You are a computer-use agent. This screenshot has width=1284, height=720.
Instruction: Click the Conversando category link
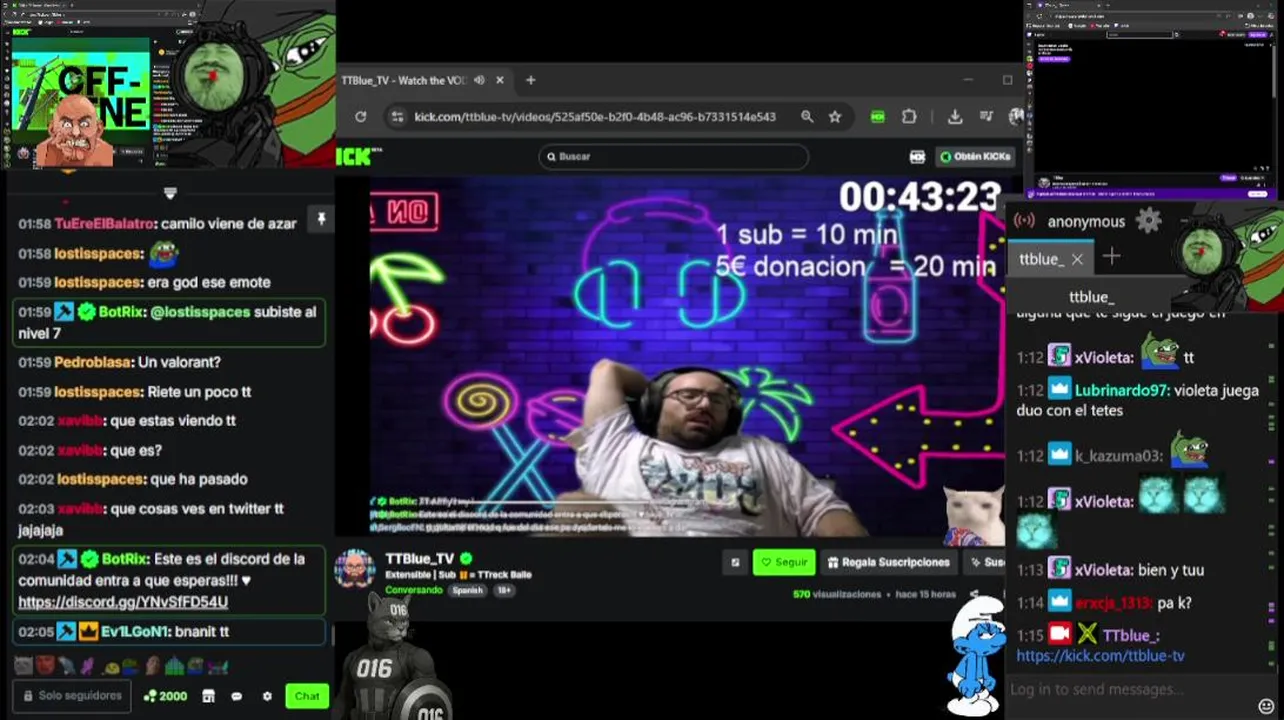tap(414, 590)
